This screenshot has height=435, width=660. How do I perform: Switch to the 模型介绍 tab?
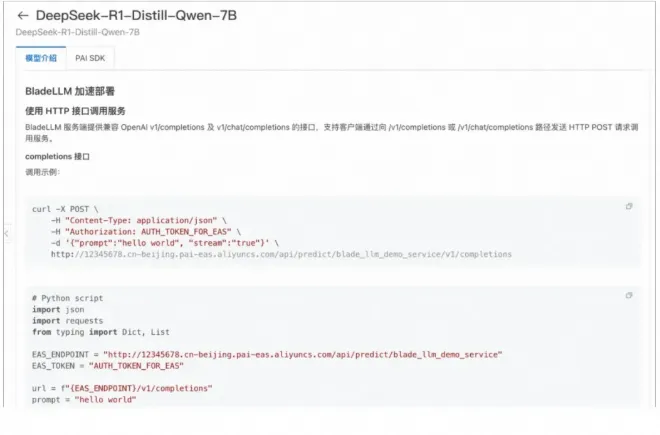pos(41,58)
